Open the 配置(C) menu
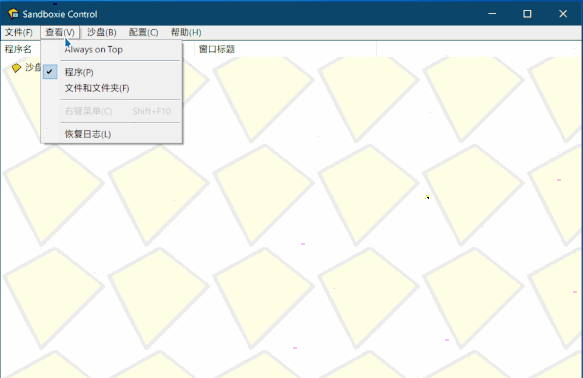Viewport: 583px width, 378px height. click(x=144, y=33)
